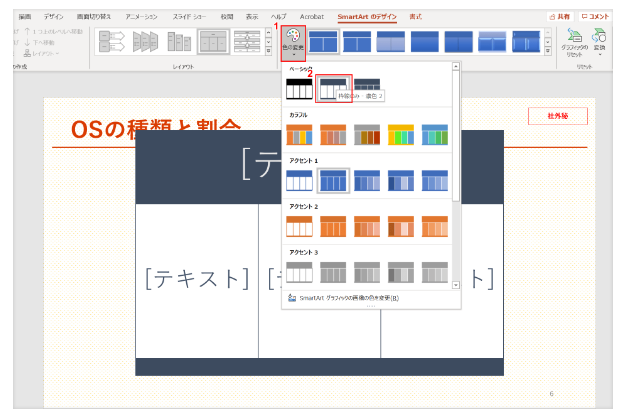Image resolution: width=629 pixels, height=420 pixels.
Task: Open the SmartArt のデザイン ribbon tab
Action: pos(365,17)
